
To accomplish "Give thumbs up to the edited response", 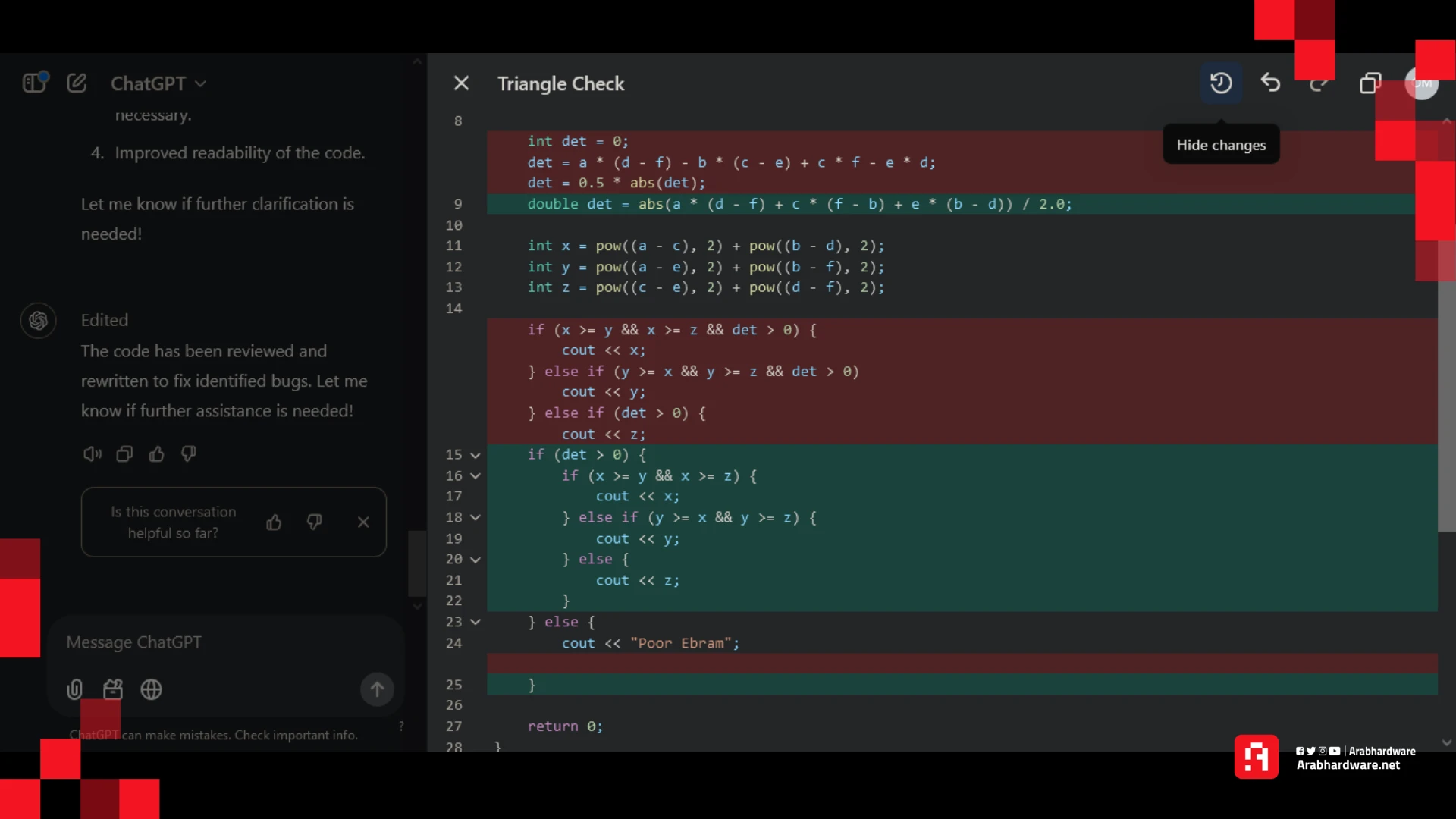I will tap(157, 453).
